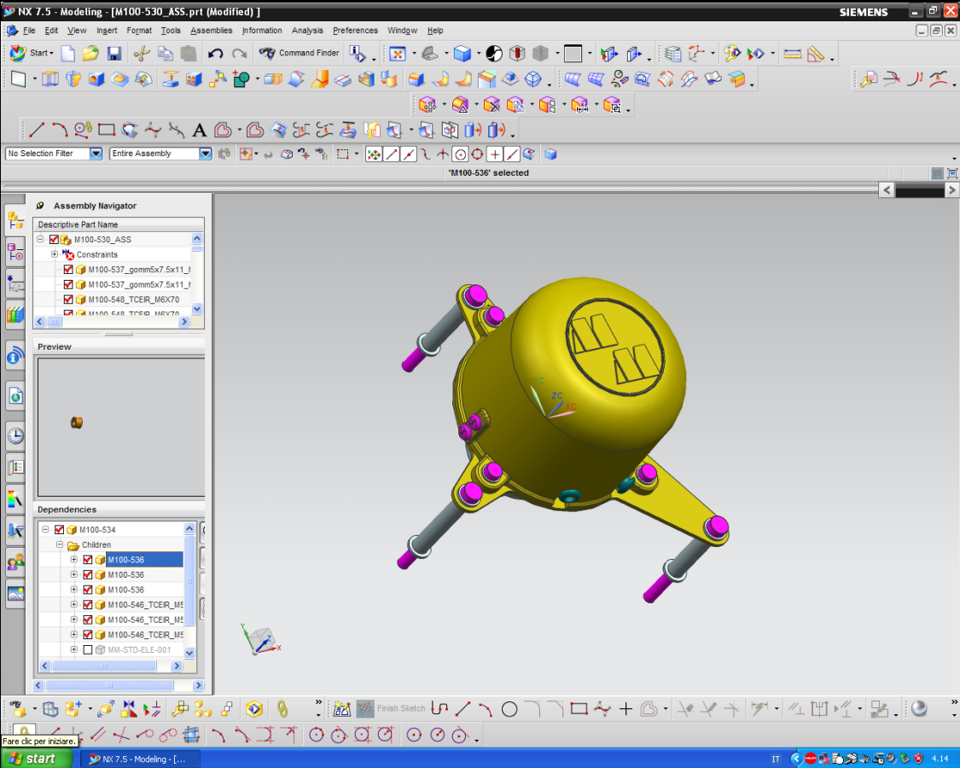
Task: Click the NX Start button in the toolbar
Action: [x=32, y=53]
